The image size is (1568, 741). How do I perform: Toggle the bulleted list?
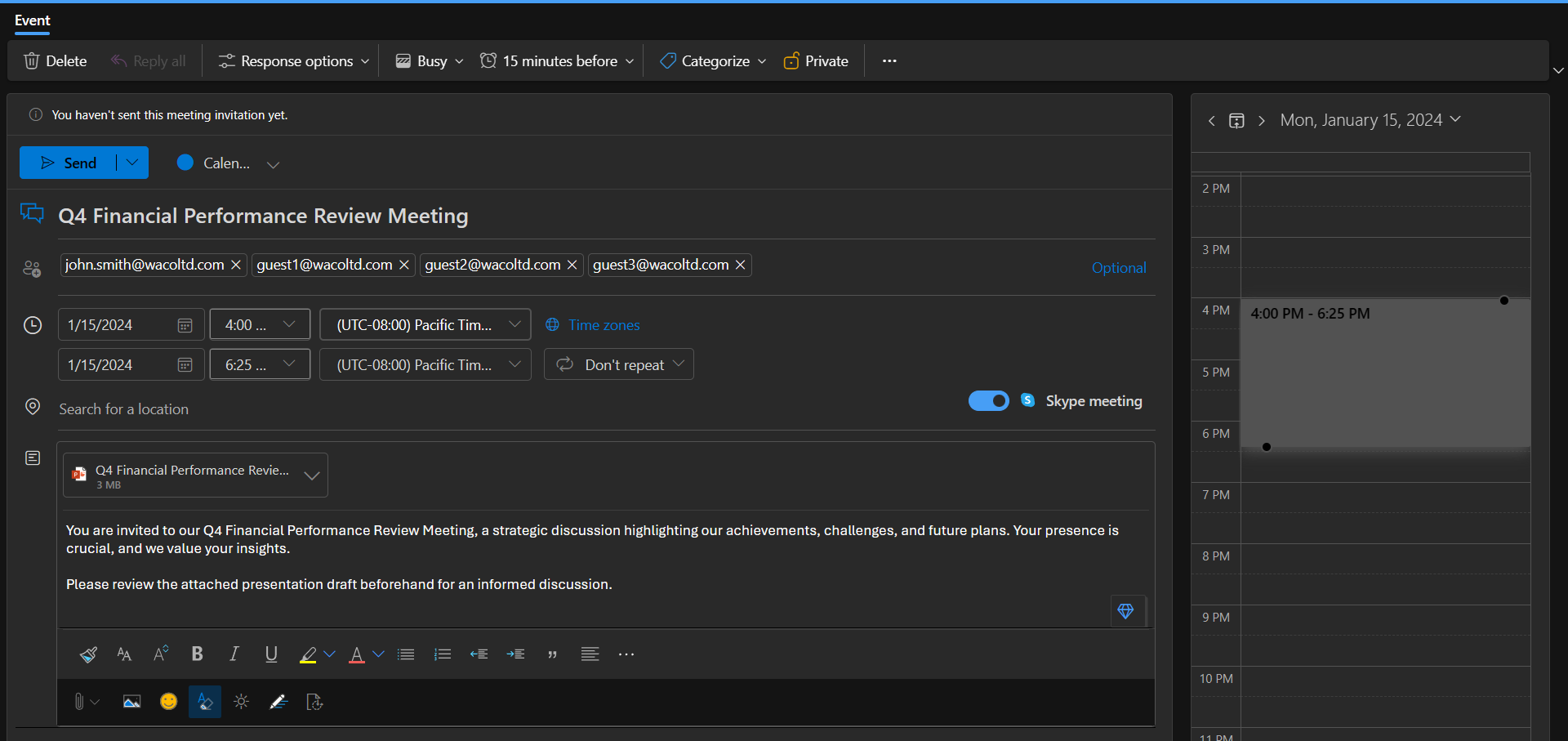[x=406, y=654]
